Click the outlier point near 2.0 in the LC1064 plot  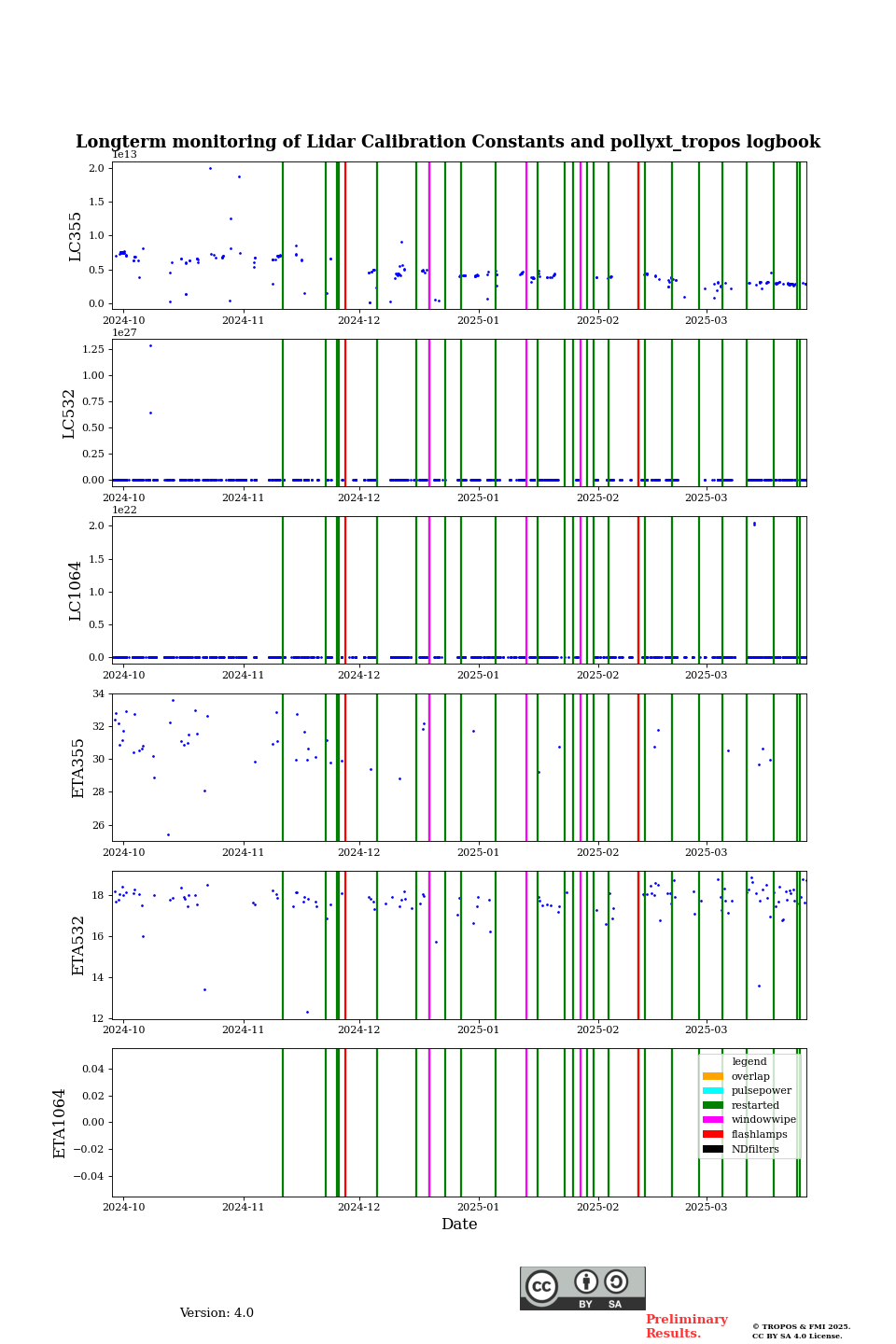point(754,524)
